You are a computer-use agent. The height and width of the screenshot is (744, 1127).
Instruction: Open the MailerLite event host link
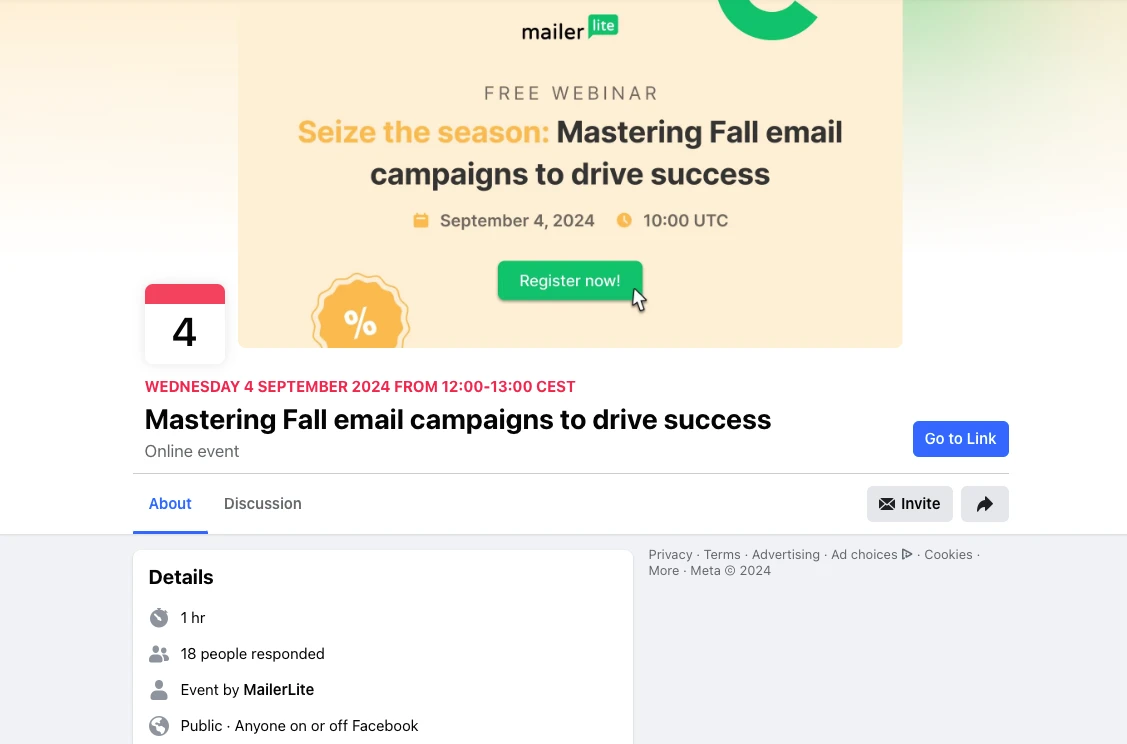(x=279, y=690)
